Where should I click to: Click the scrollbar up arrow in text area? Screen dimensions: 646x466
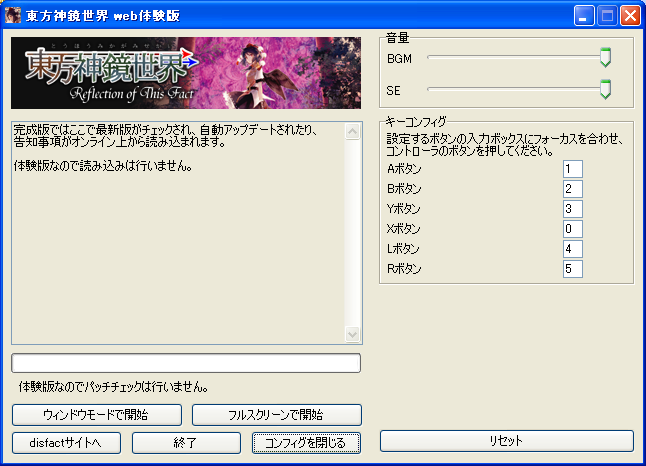point(352,130)
